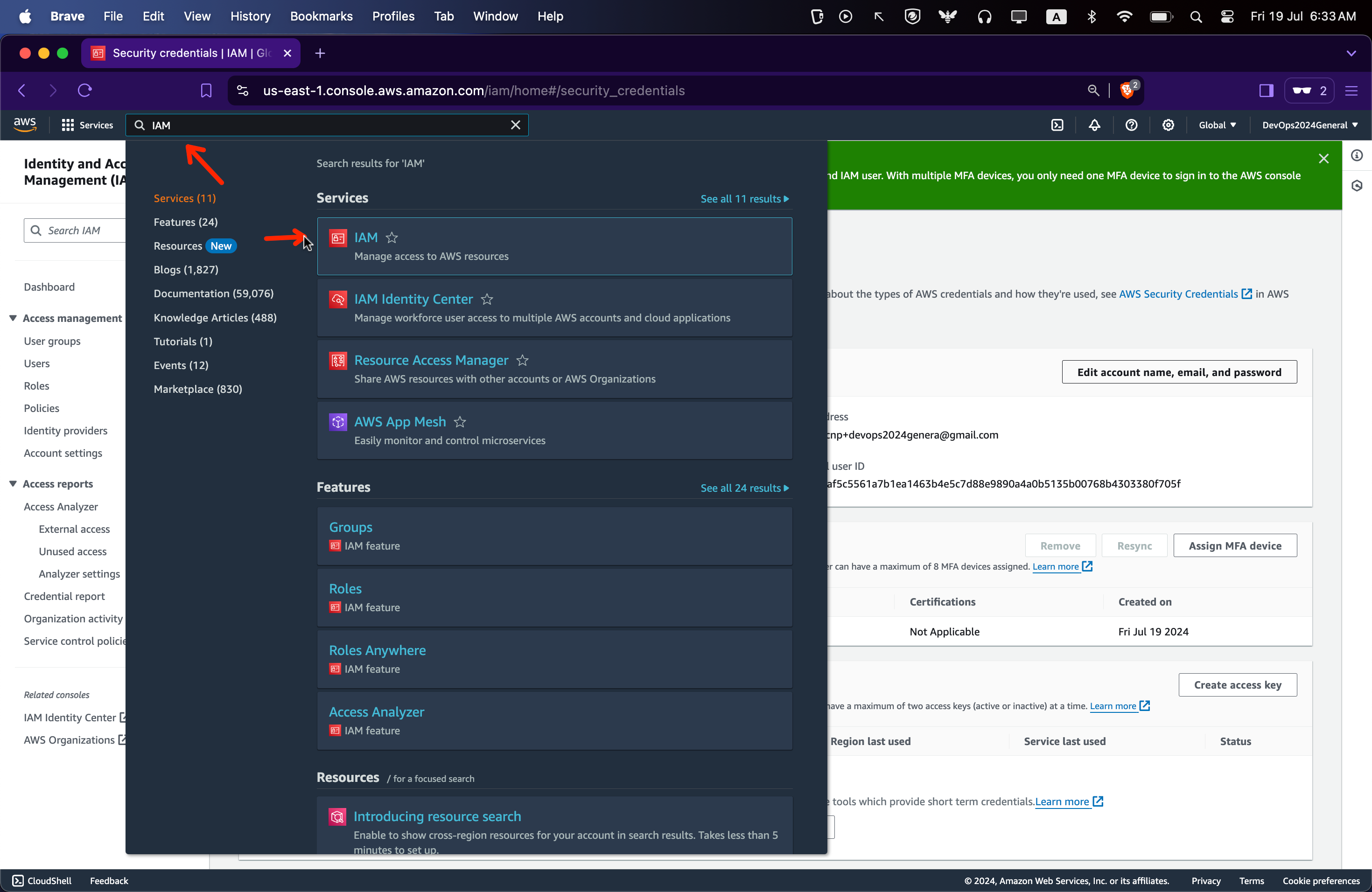Click the support help question-mark icon
This screenshot has height=892, width=1372.
click(x=1131, y=125)
